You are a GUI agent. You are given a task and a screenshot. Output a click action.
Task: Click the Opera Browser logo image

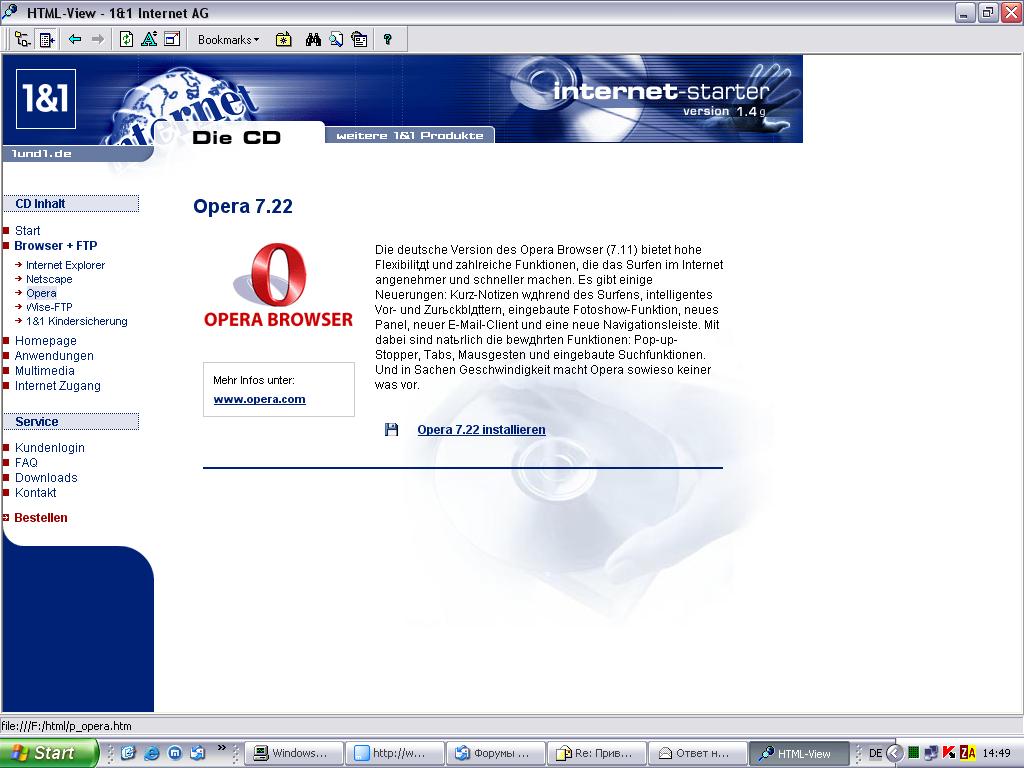click(x=278, y=285)
